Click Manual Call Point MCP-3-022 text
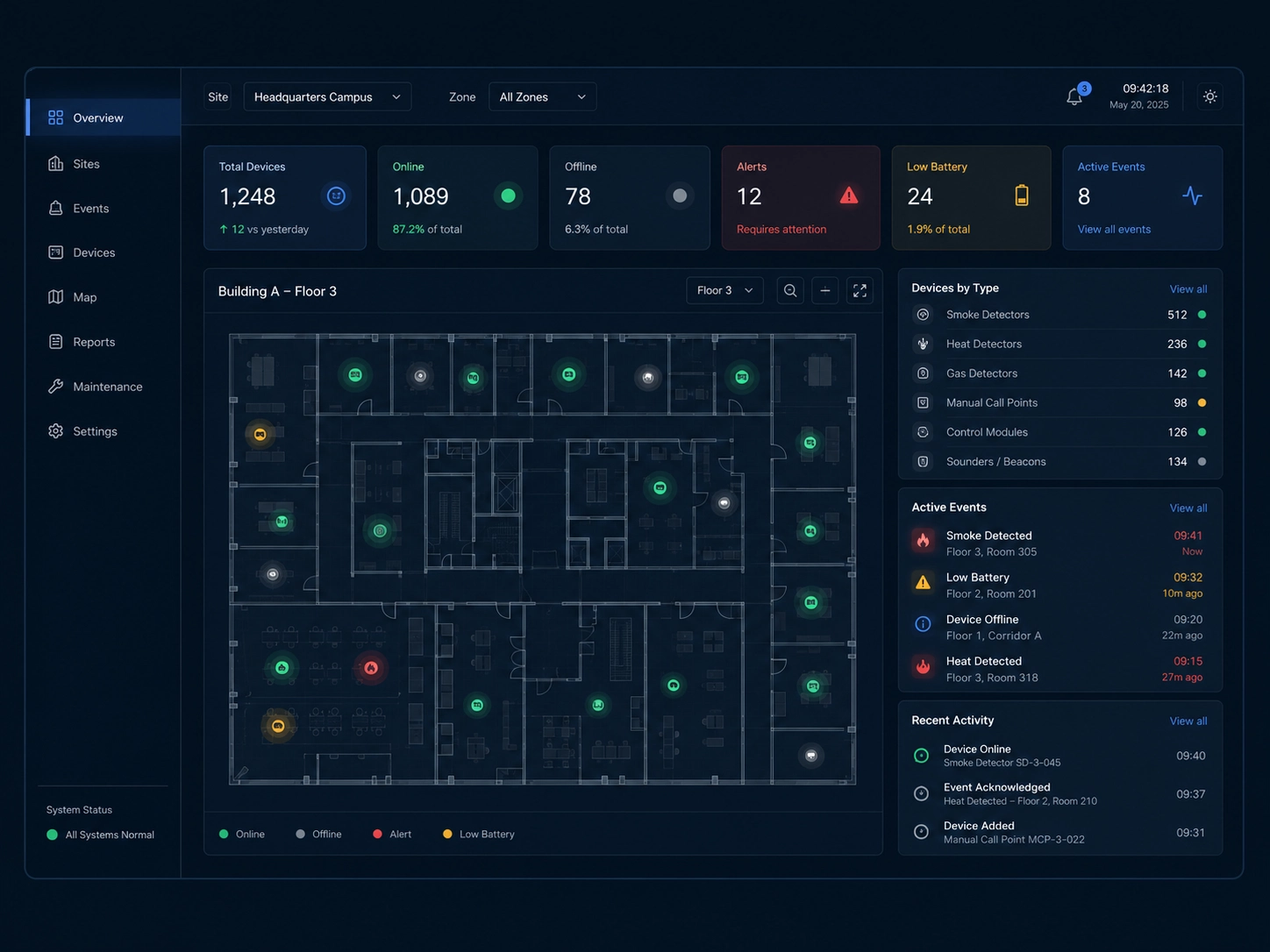1270x952 pixels. 1014,840
